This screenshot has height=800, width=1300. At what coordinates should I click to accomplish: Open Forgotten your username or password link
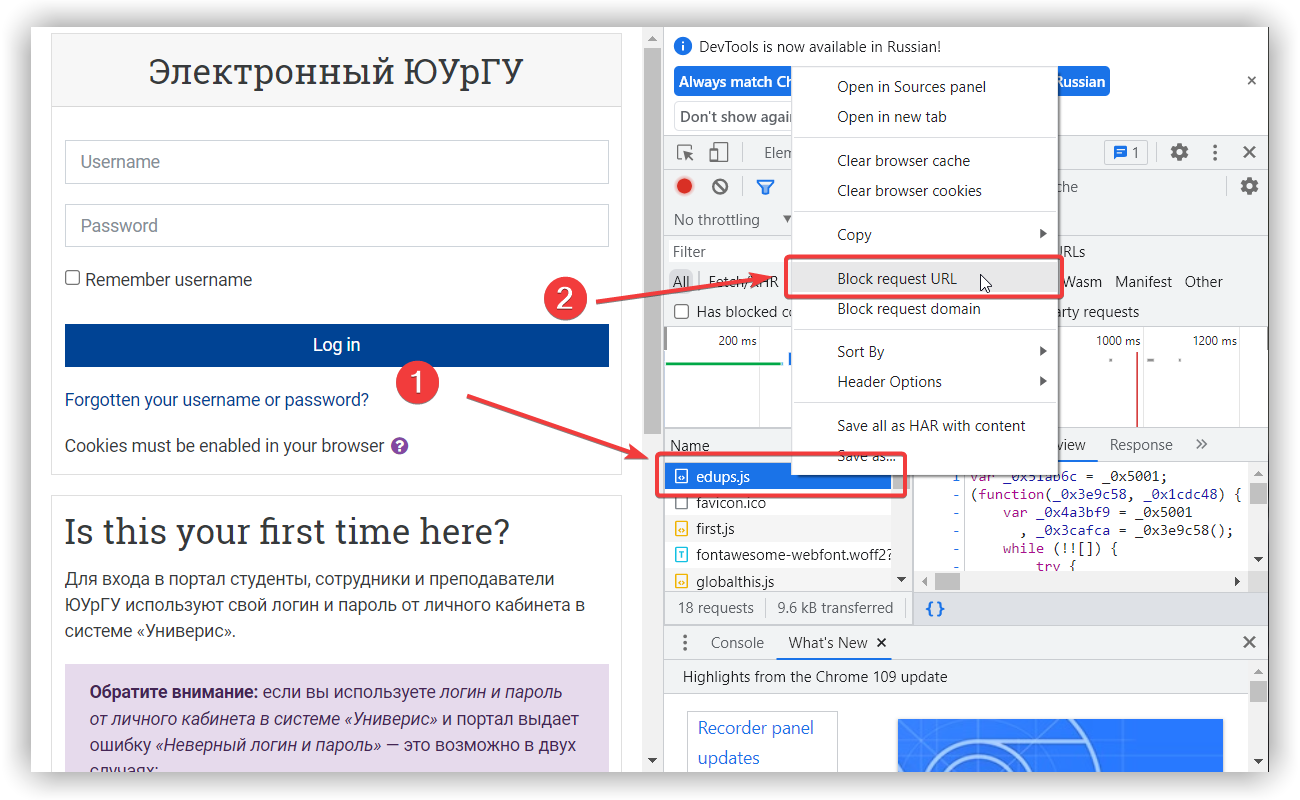pos(217,400)
